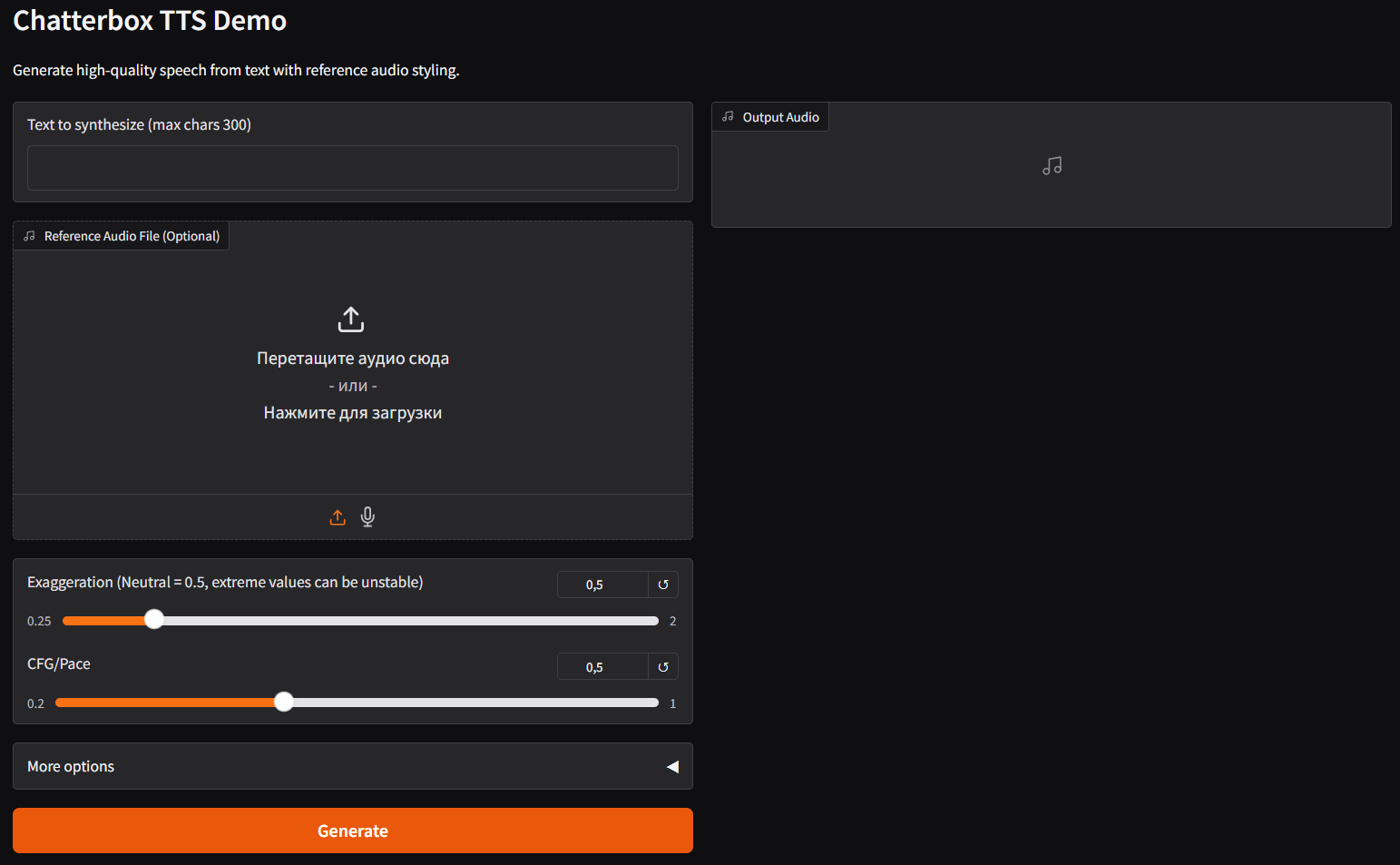Click the CFG/Pace slider maximum label 1
This screenshot has height=865, width=1400.
click(x=672, y=703)
